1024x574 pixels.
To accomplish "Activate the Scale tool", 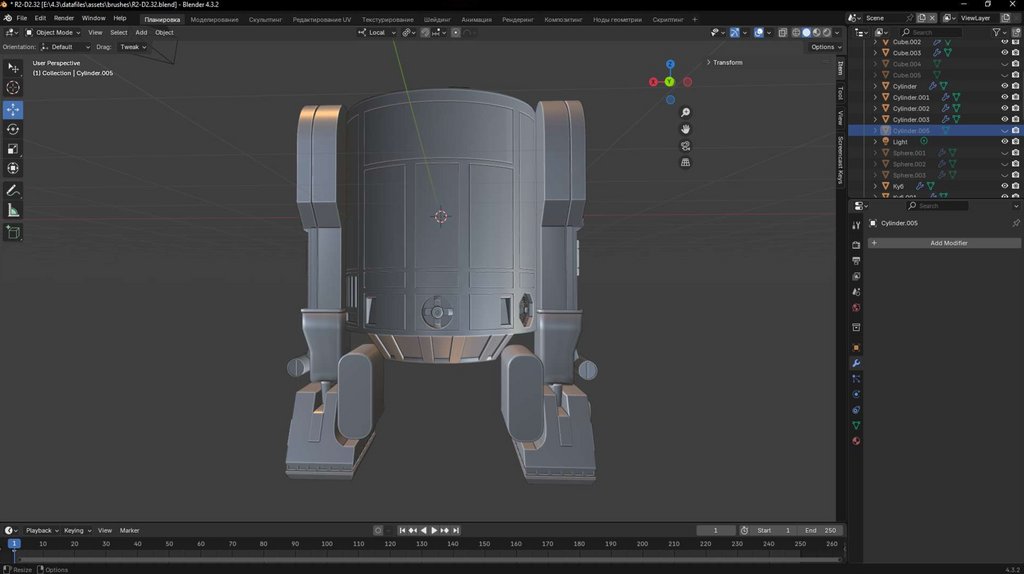I will 13,149.
